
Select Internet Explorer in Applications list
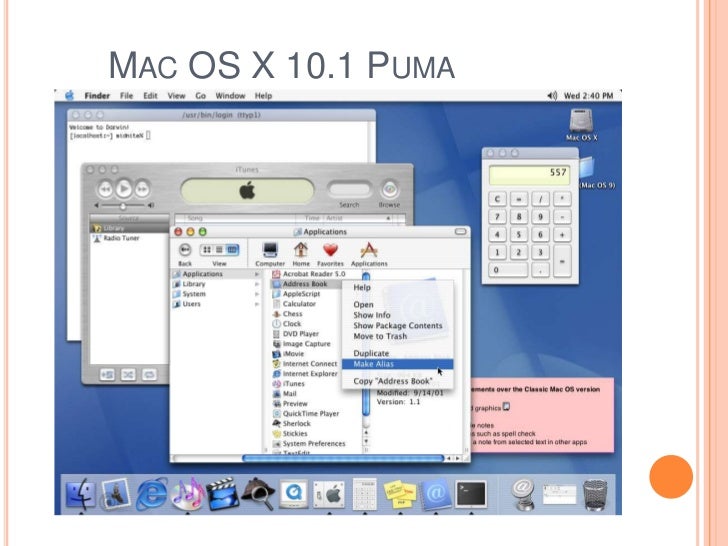(x=305, y=374)
